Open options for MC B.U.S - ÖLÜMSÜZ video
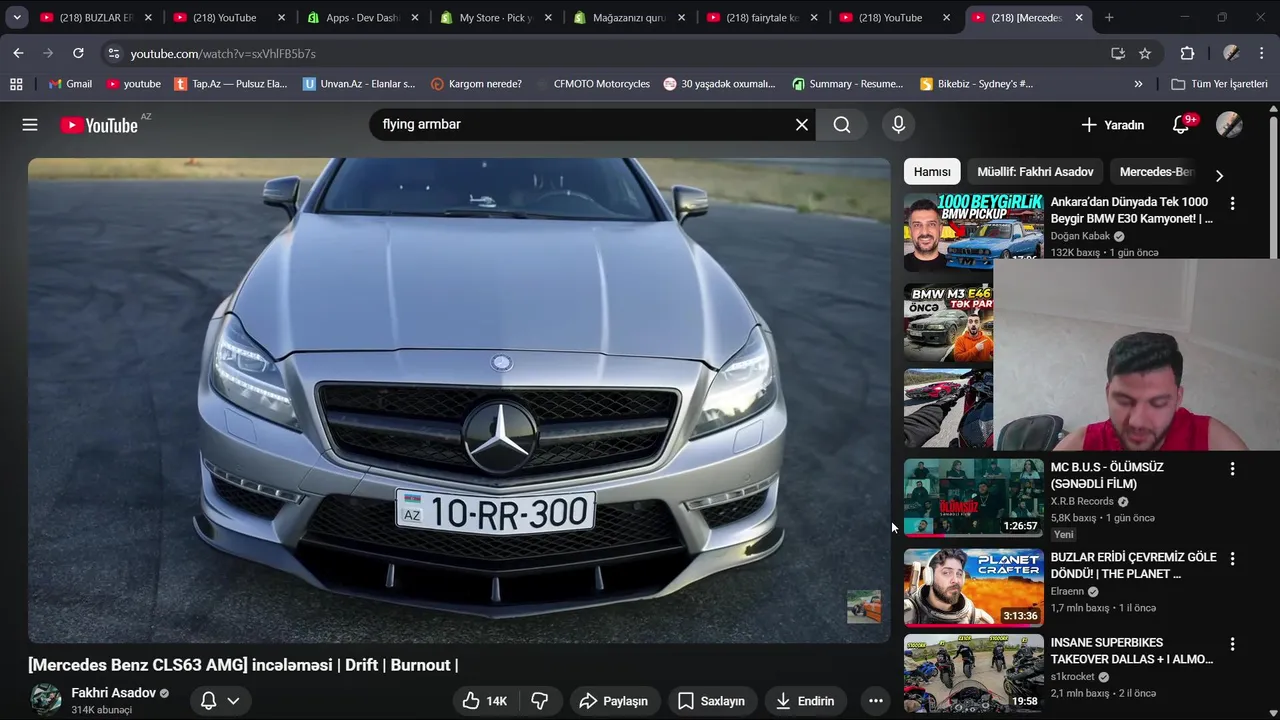 [x=1232, y=468]
